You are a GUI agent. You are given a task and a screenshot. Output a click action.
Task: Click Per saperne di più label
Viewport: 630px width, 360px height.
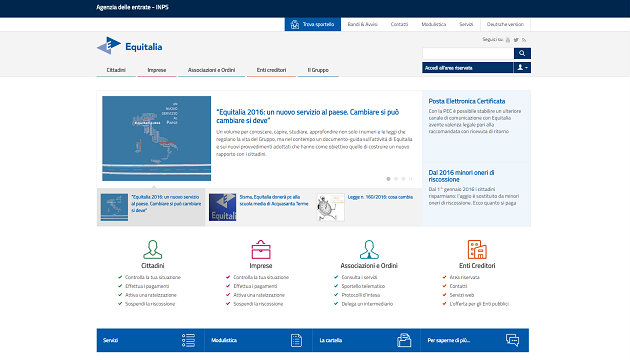pyautogui.click(x=448, y=340)
